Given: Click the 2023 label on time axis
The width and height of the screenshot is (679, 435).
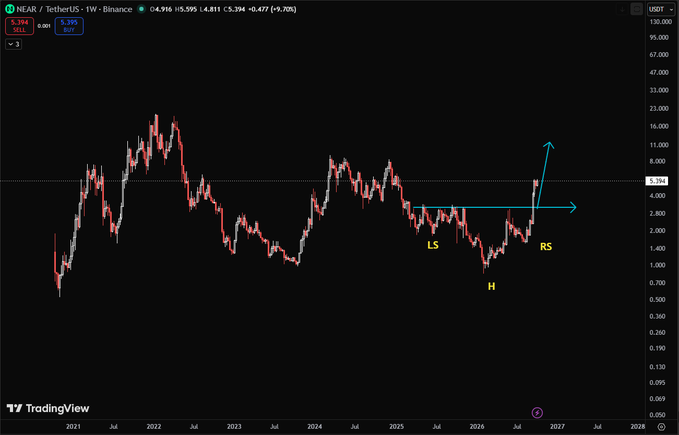Looking at the screenshot, I should 234,427.
